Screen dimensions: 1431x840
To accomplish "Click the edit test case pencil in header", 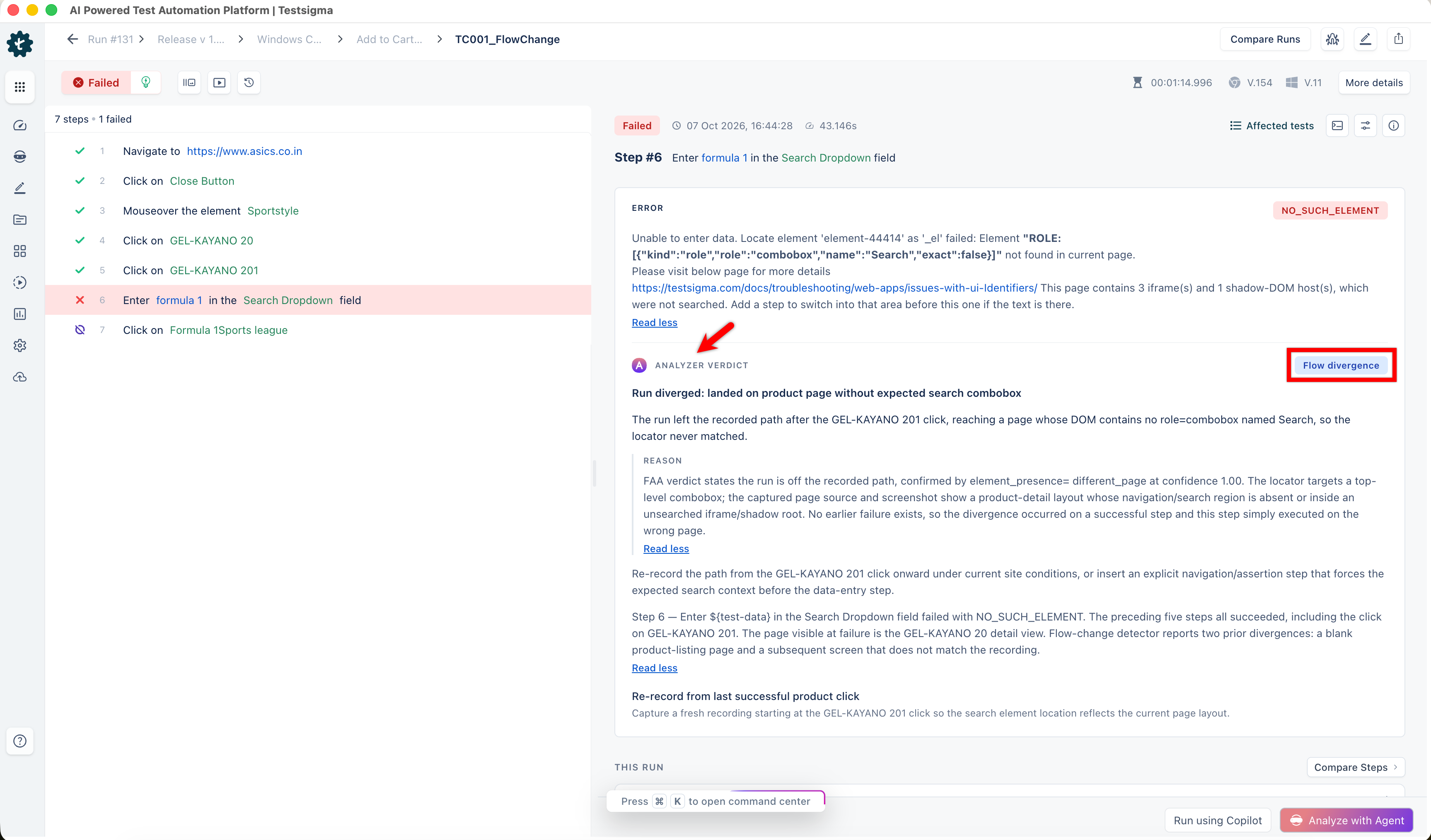I will coord(1365,39).
